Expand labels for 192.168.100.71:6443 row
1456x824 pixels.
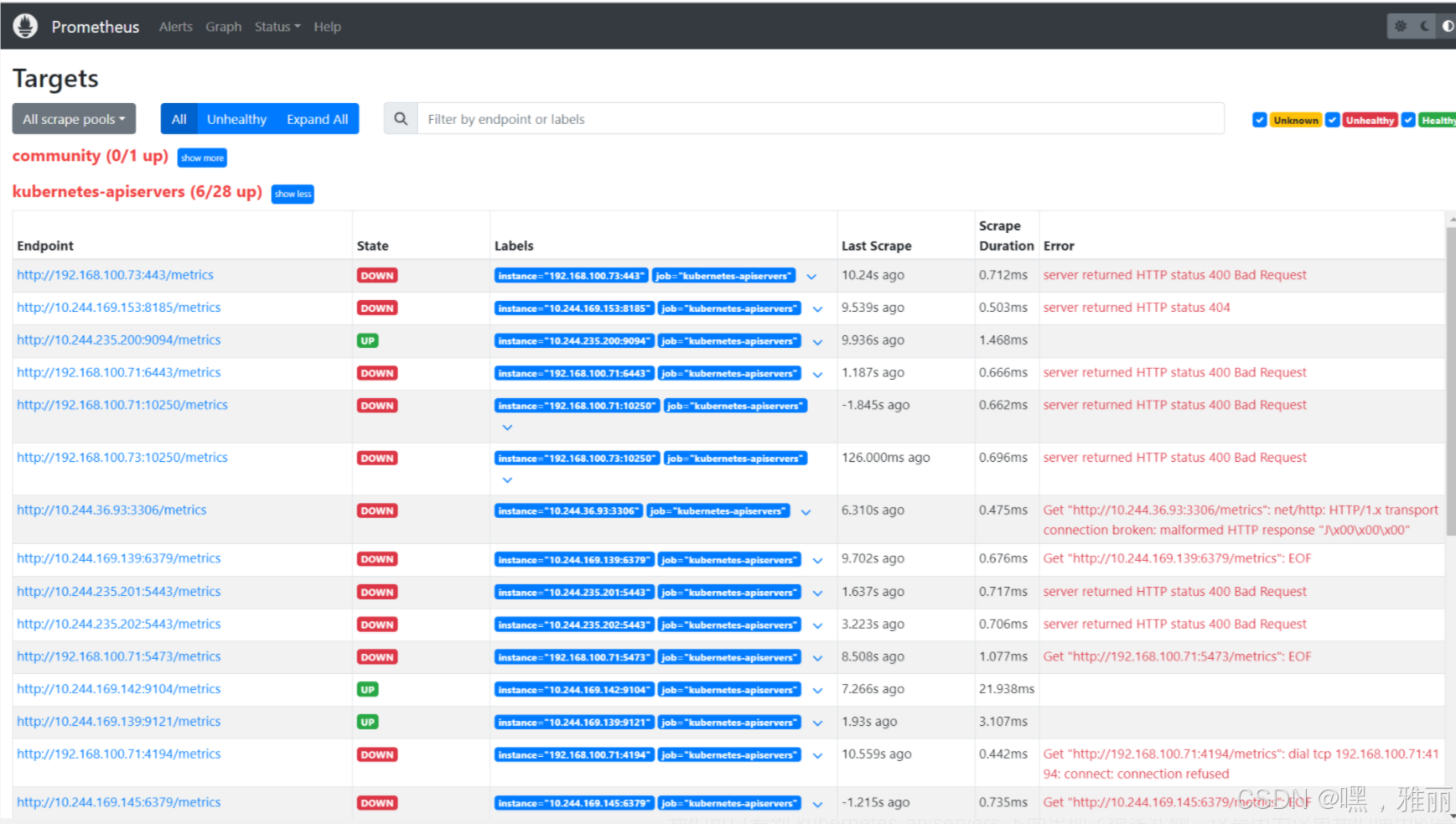click(x=817, y=375)
